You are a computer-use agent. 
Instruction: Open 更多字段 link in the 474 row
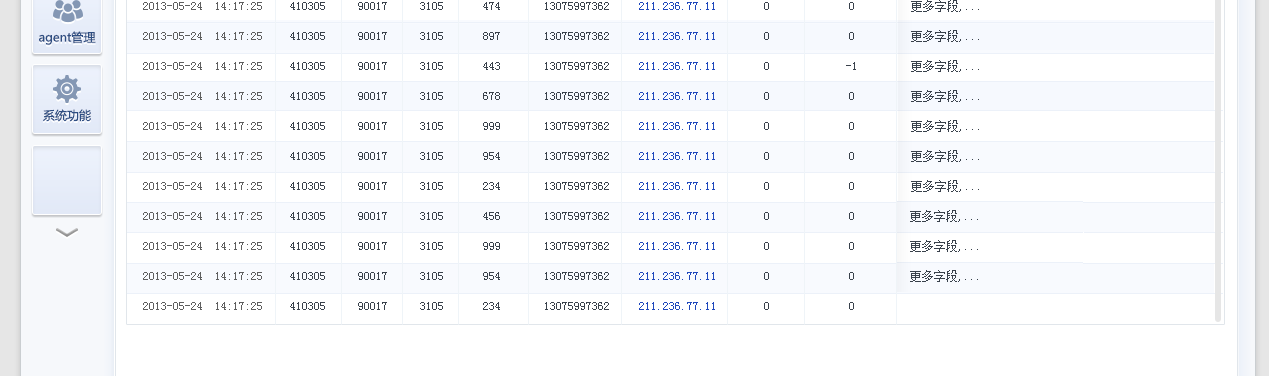click(x=945, y=6)
